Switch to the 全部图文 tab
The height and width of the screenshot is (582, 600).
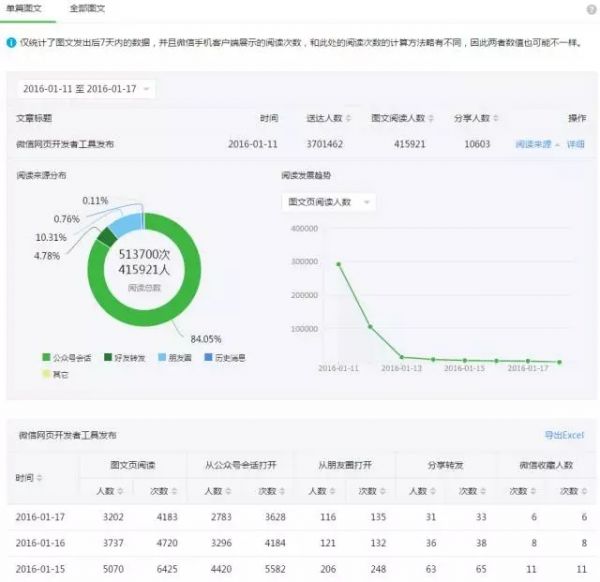pos(87,8)
